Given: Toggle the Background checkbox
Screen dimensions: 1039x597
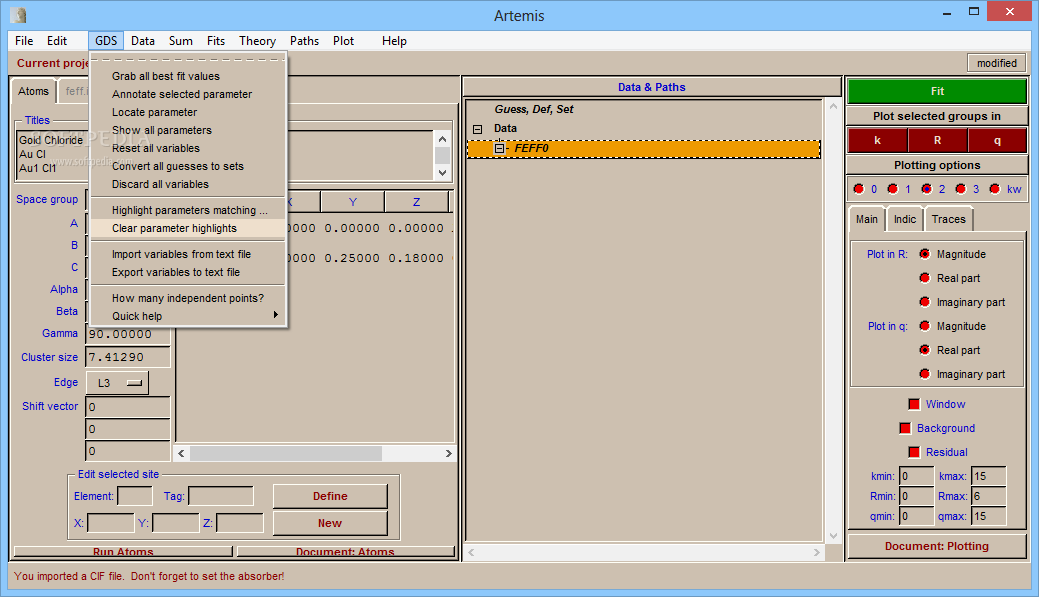Looking at the screenshot, I should (905, 428).
